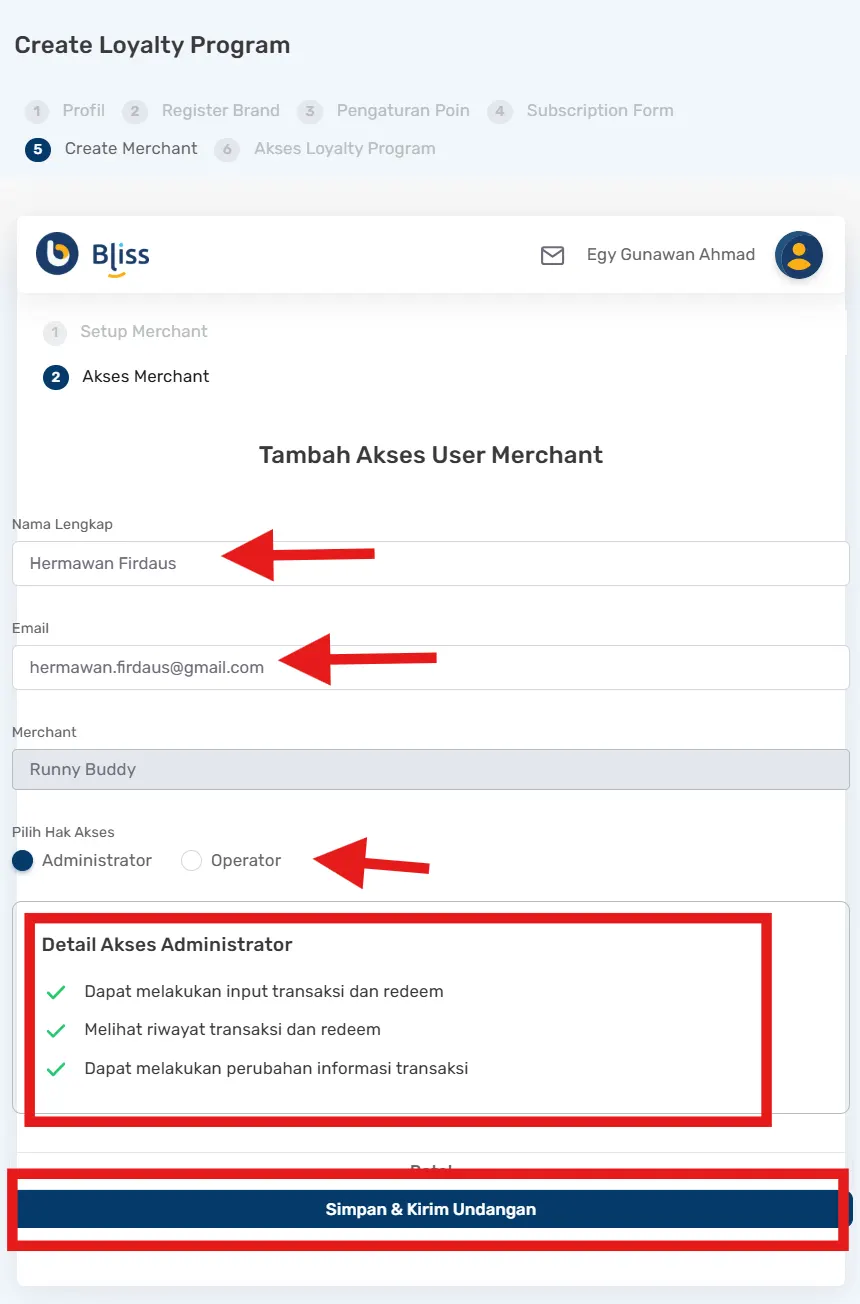Open Subscription Form step
This screenshot has width=860, height=1304.
click(599, 111)
